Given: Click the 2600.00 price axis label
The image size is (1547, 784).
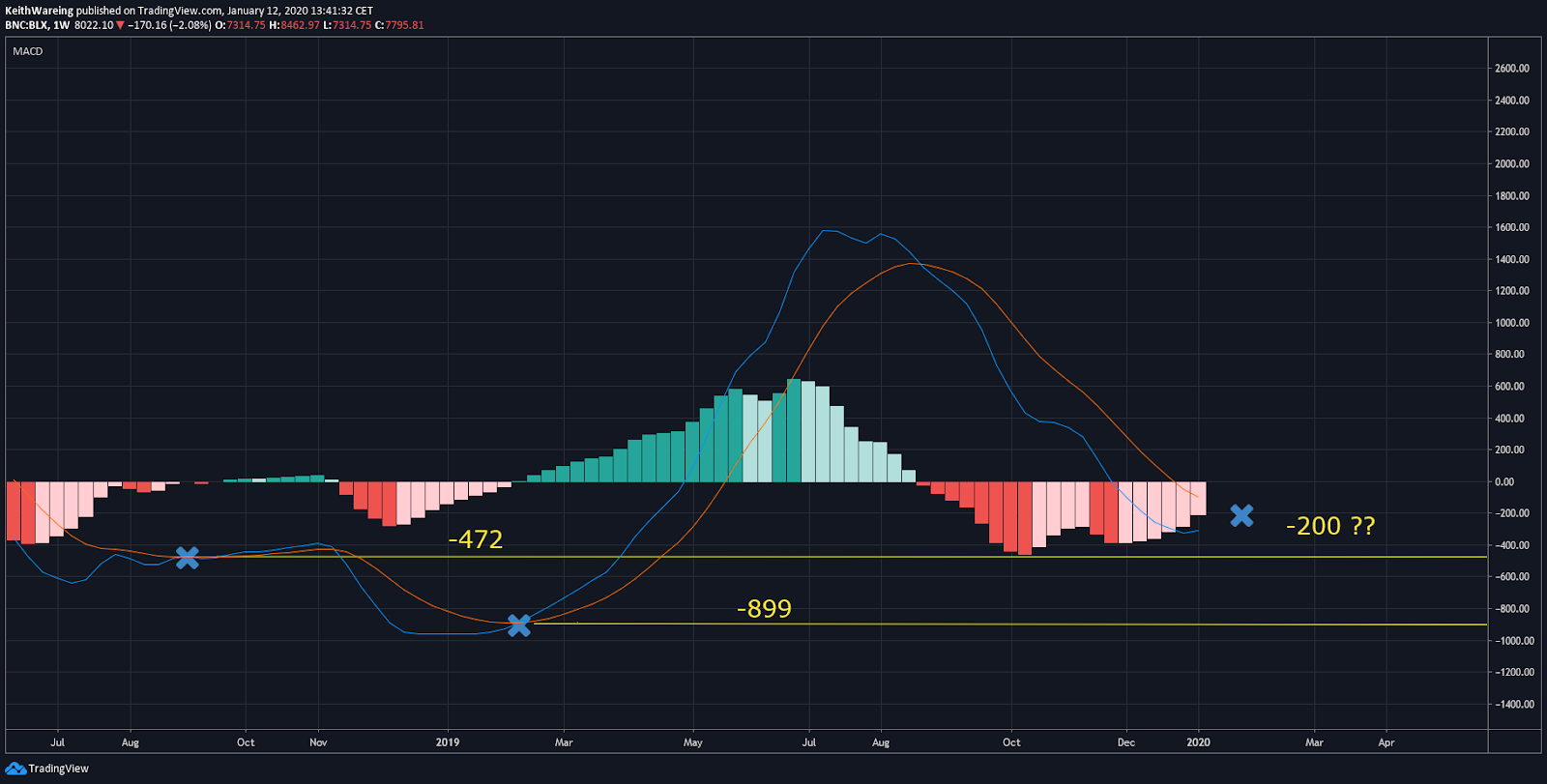Looking at the screenshot, I should [1512, 69].
